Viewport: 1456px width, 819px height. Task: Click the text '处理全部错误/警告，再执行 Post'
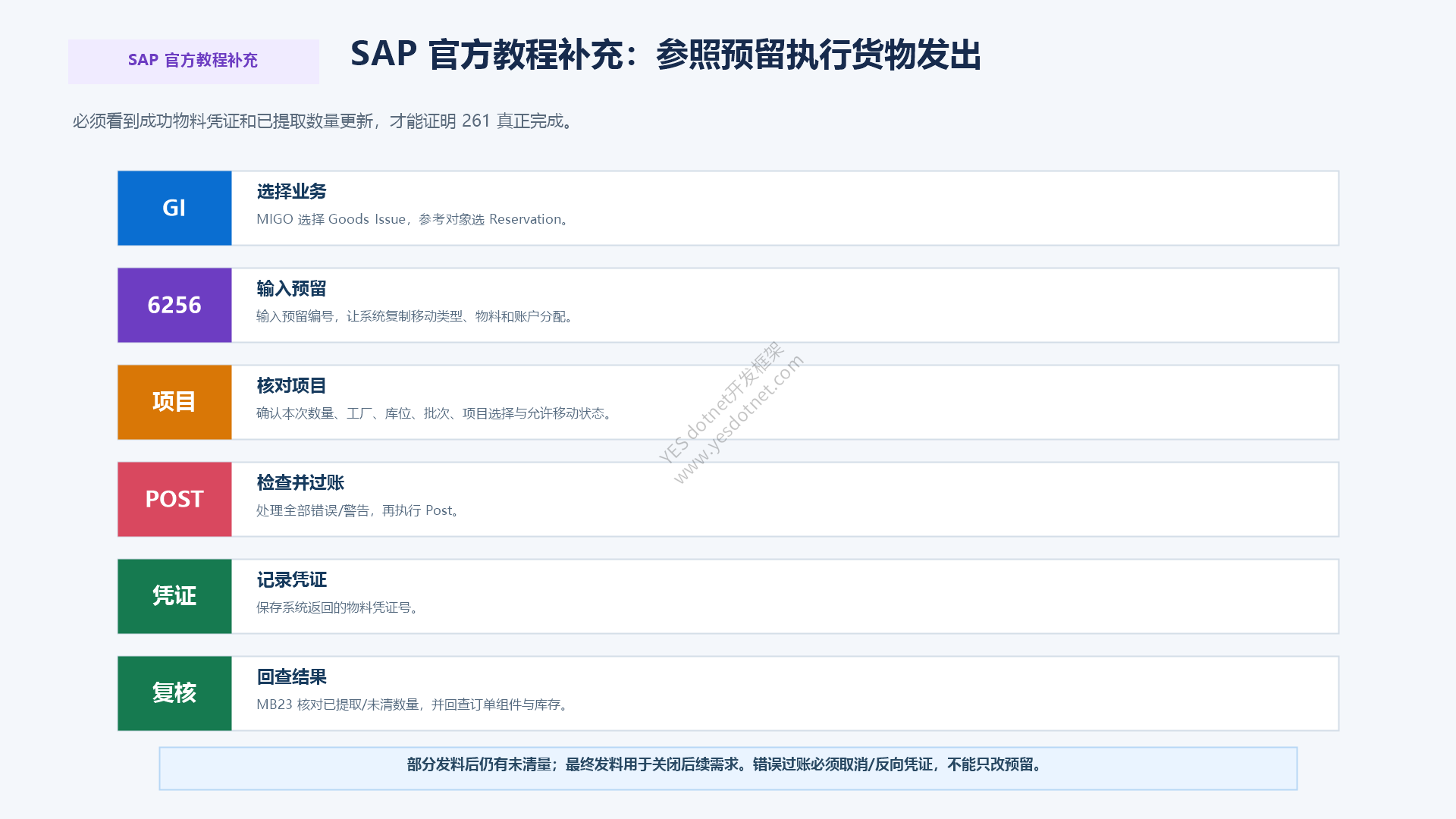pyautogui.click(x=354, y=510)
